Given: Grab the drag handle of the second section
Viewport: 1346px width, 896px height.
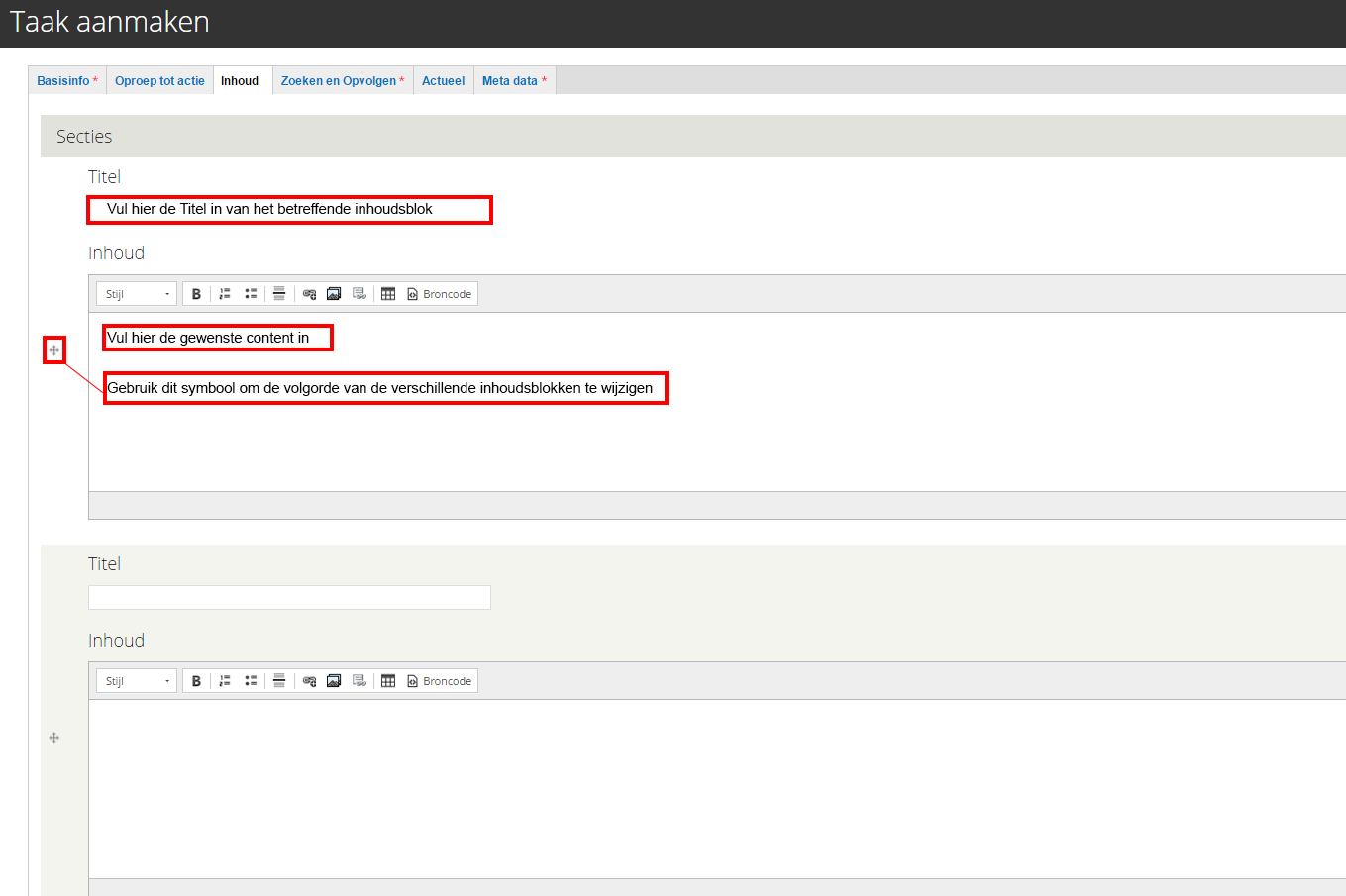Looking at the screenshot, I should 54,738.
